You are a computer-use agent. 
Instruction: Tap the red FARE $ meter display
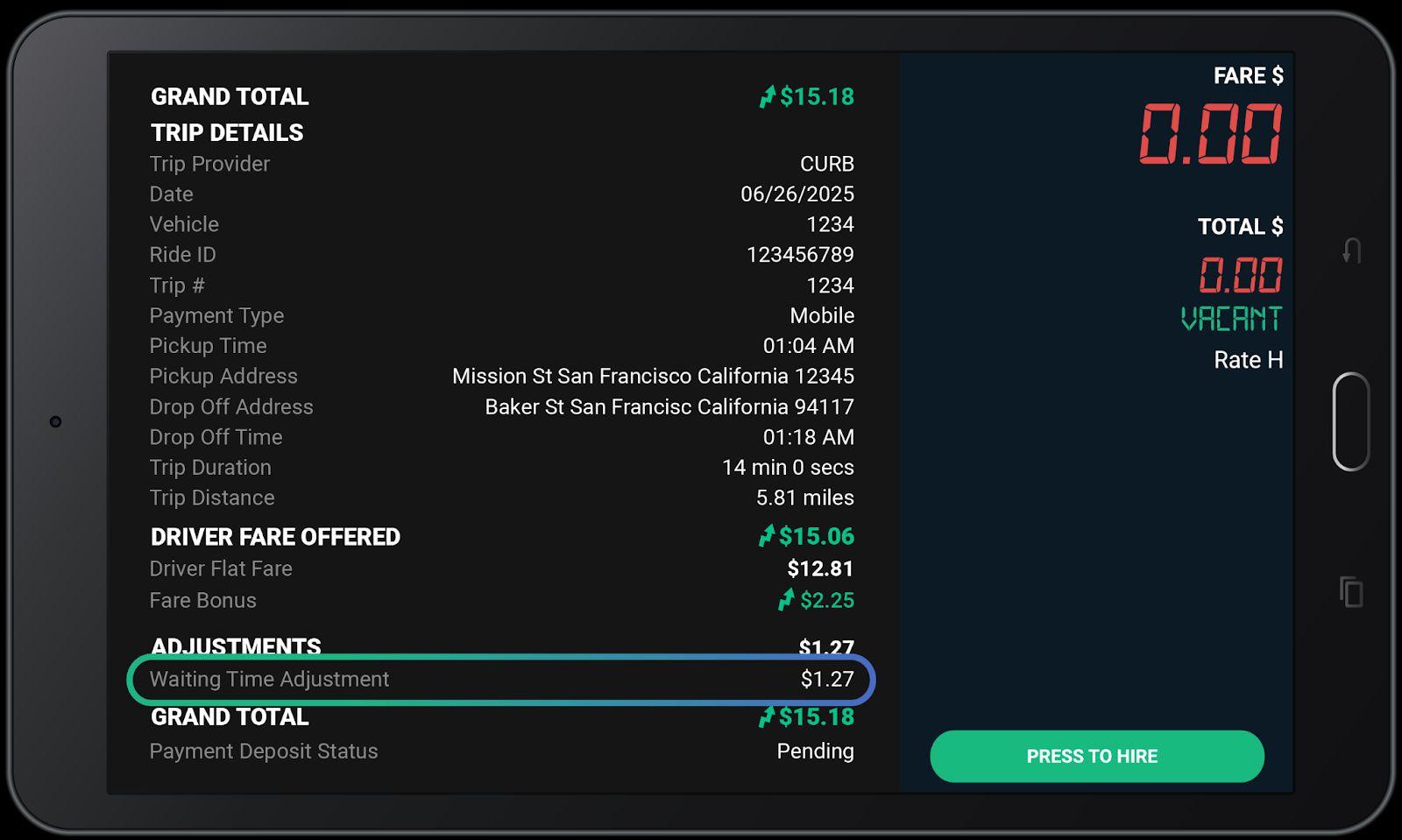[1210, 134]
